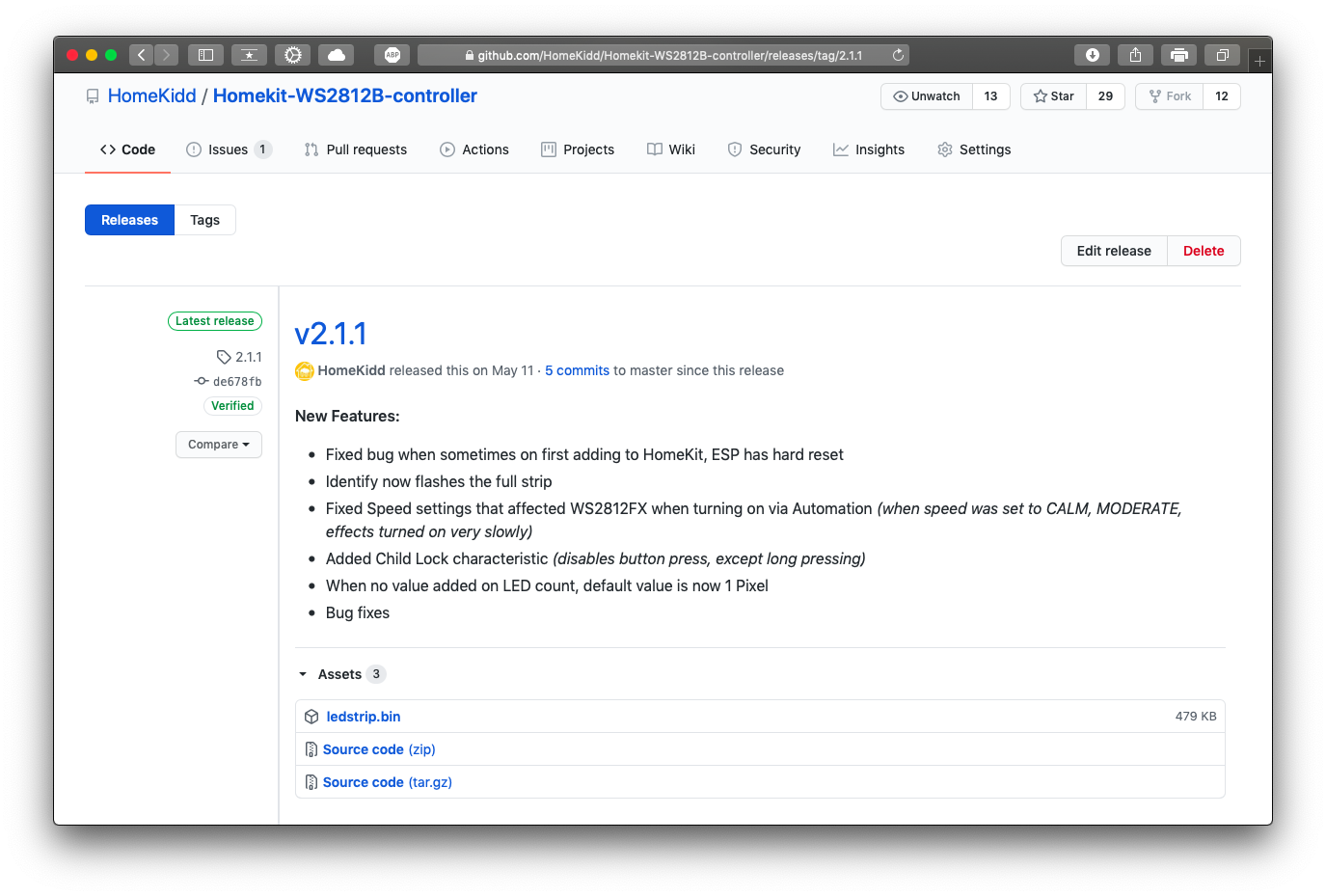This screenshot has height=896, width=1326.
Task: Collapse the Assets section
Action: coord(303,674)
